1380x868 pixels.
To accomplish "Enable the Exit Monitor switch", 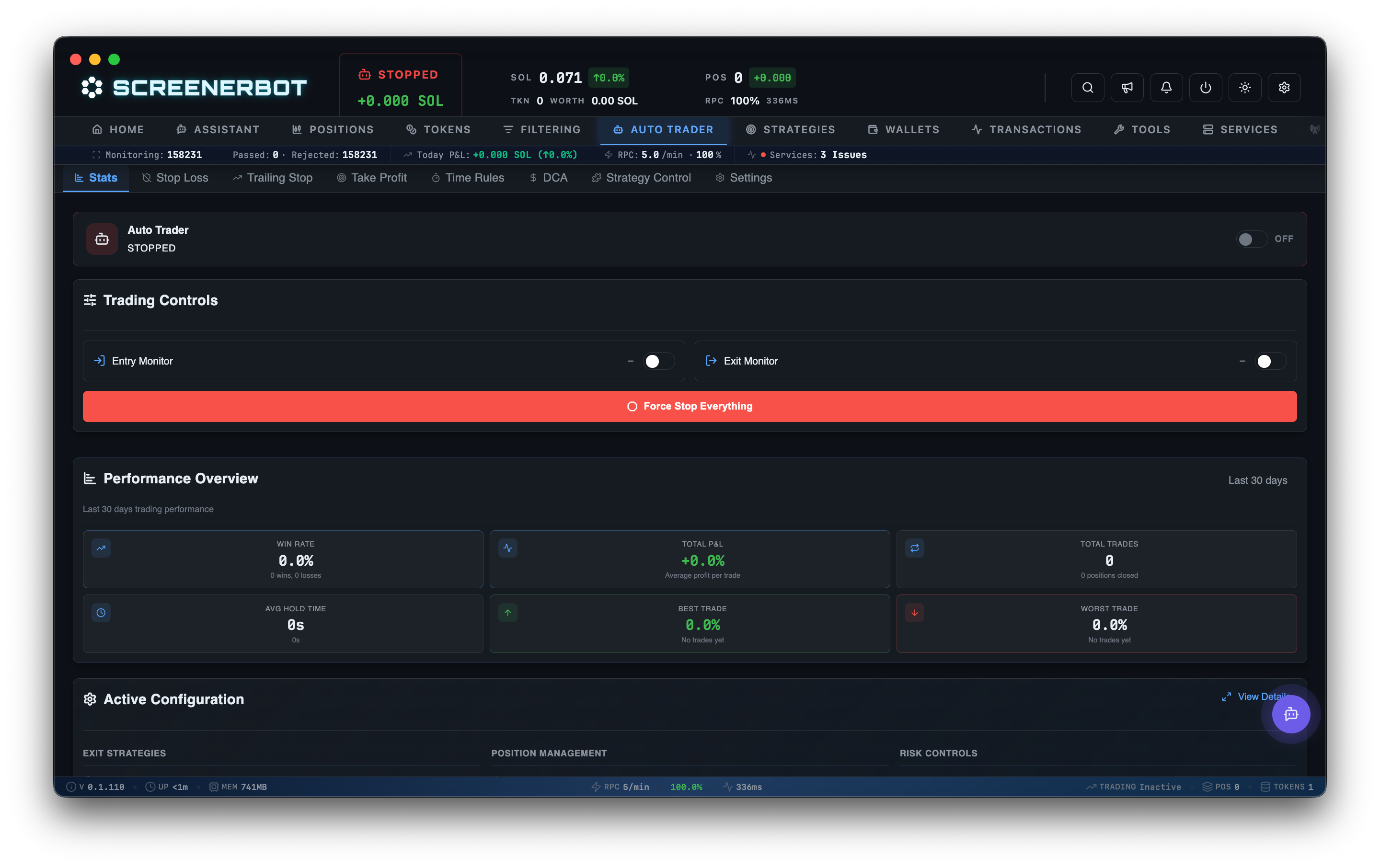I will 1269,361.
